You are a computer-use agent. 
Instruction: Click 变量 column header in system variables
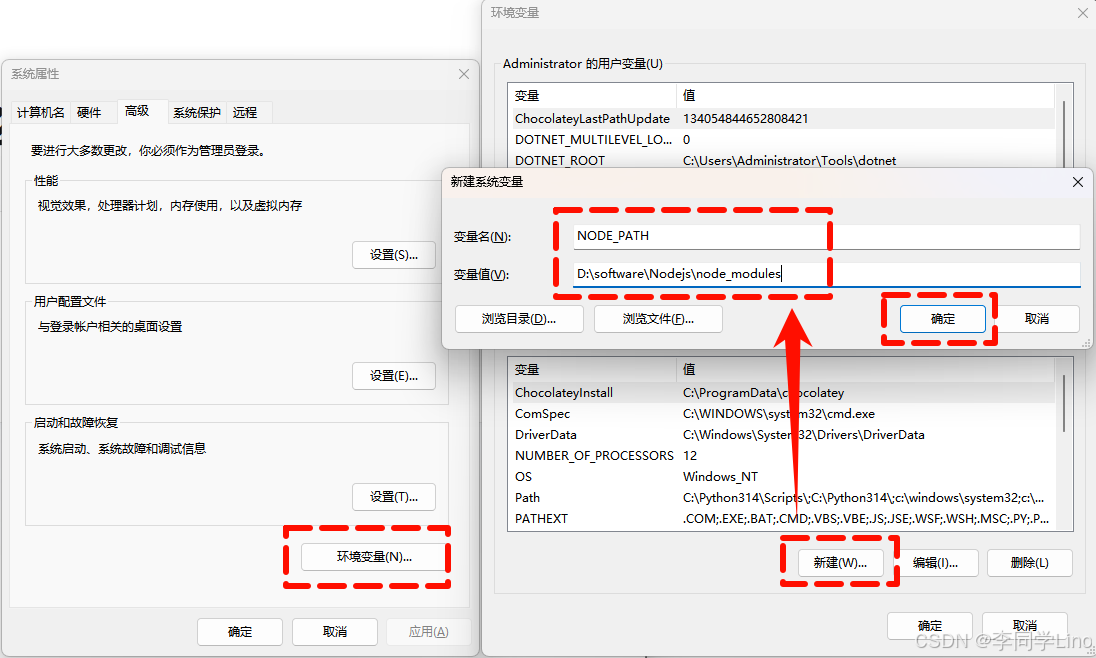coord(593,370)
